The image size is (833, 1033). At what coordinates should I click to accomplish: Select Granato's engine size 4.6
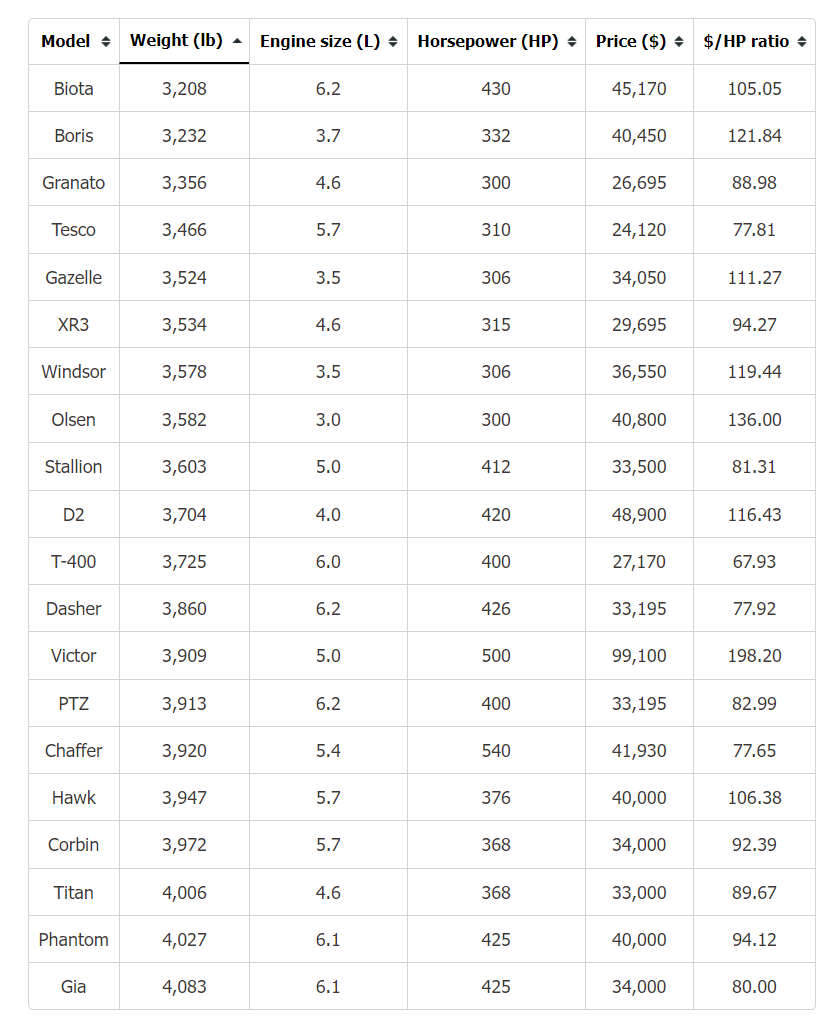(x=328, y=182)
